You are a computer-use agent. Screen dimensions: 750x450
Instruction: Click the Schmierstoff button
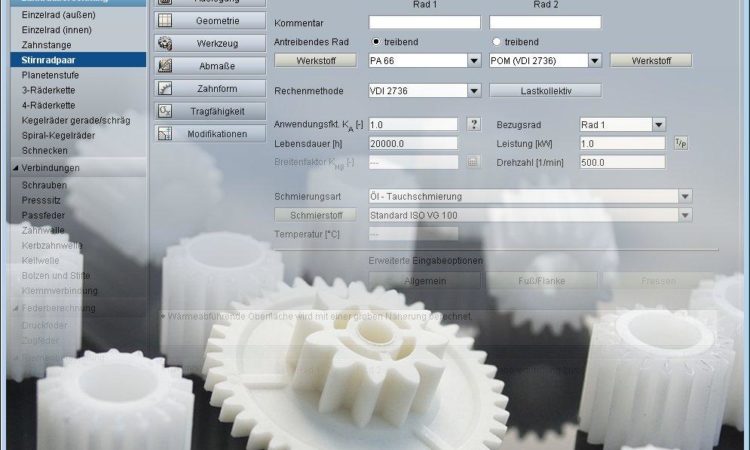tap(316, 215)
